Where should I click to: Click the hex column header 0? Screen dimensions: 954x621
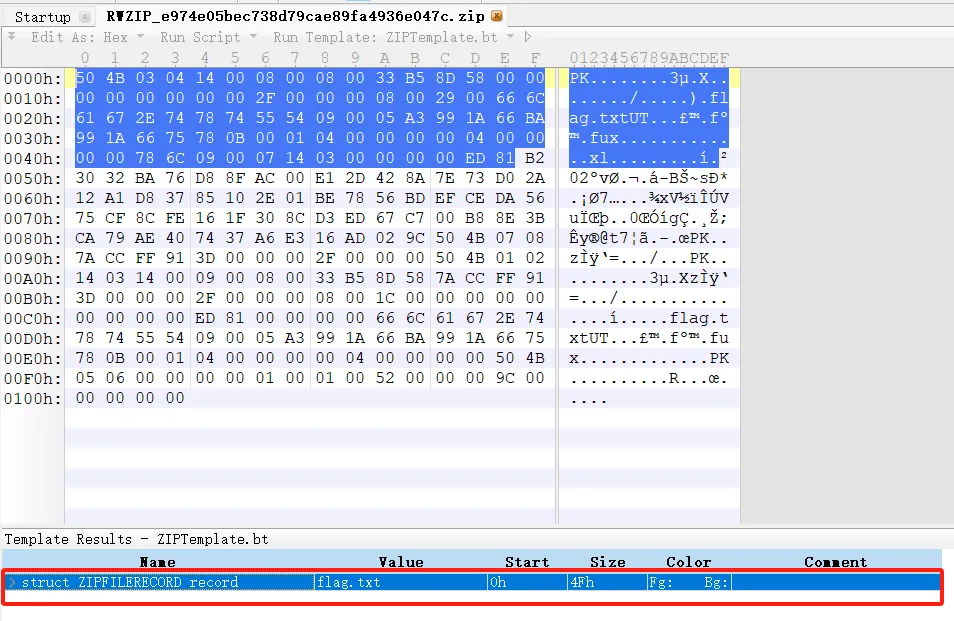85,58
